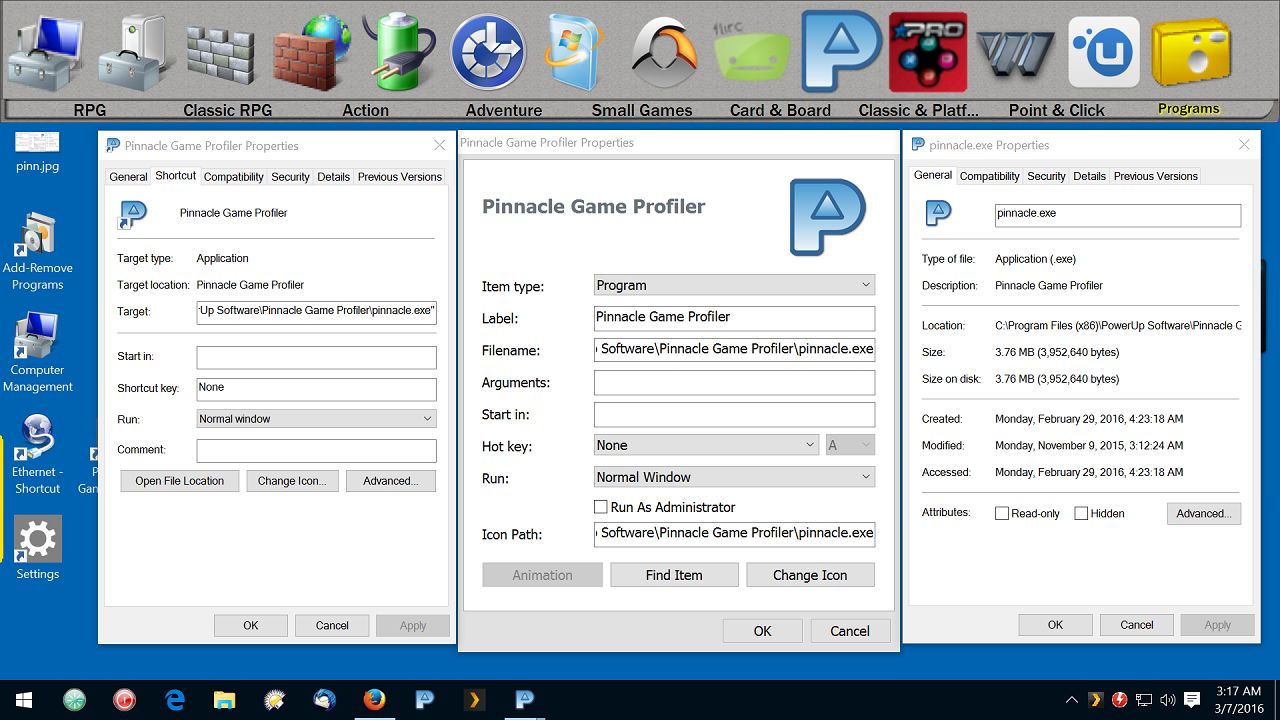Check the Read-only attribute box
The image size is (1280, 720).
point(1002,514)
